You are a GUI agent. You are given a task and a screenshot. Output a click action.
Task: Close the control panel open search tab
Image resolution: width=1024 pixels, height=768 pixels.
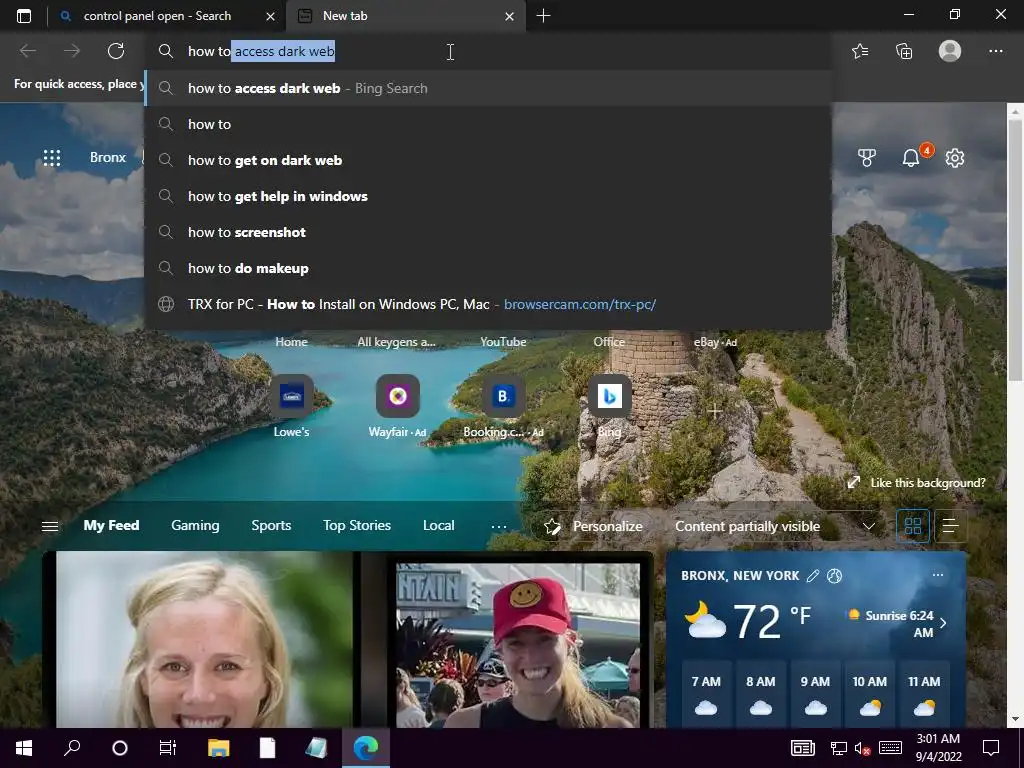pos(270,16)
